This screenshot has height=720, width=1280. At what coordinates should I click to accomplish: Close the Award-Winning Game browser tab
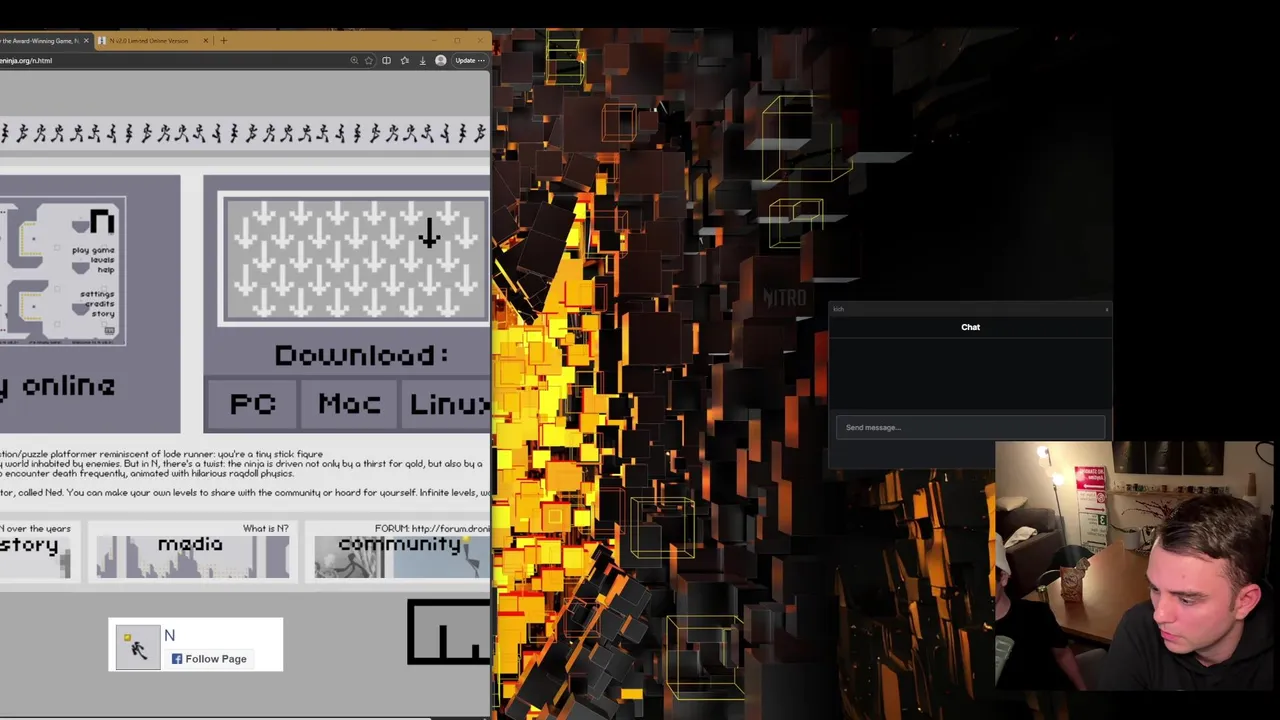pyautogui.click(x=86, y=41)
